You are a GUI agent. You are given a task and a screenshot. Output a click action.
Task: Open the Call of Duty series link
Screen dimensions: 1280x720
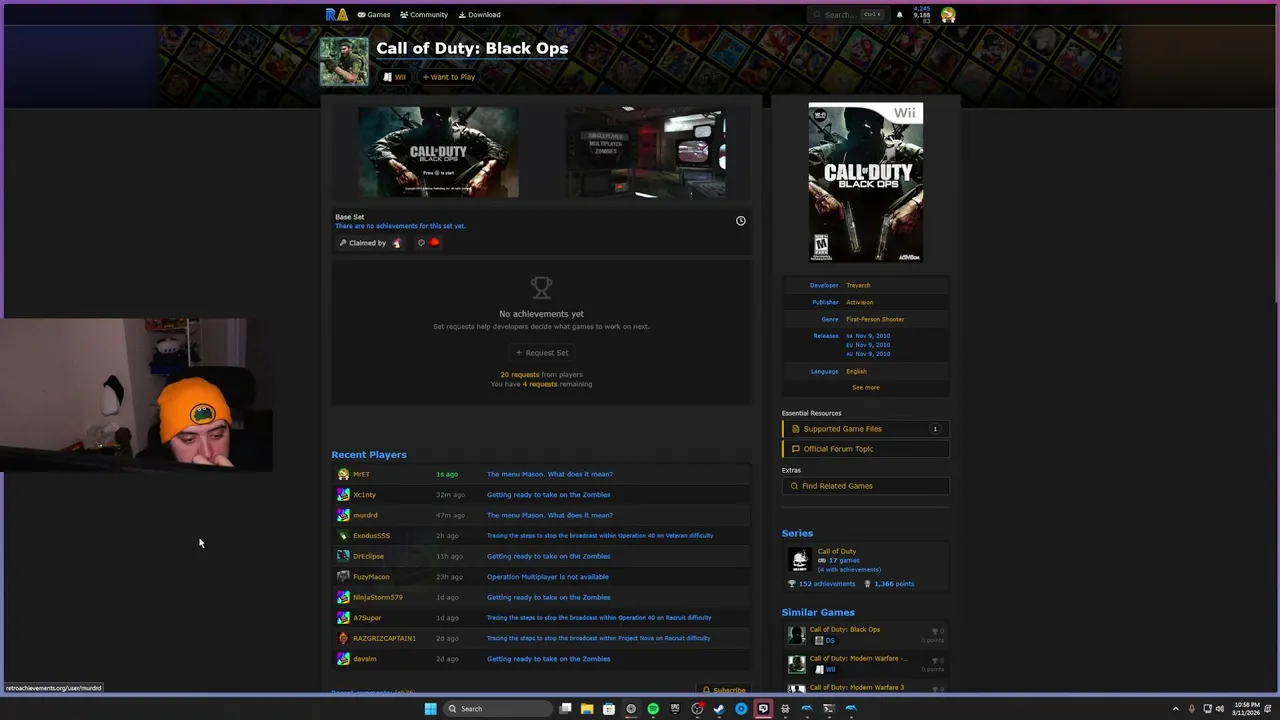[x=837, y=551]
